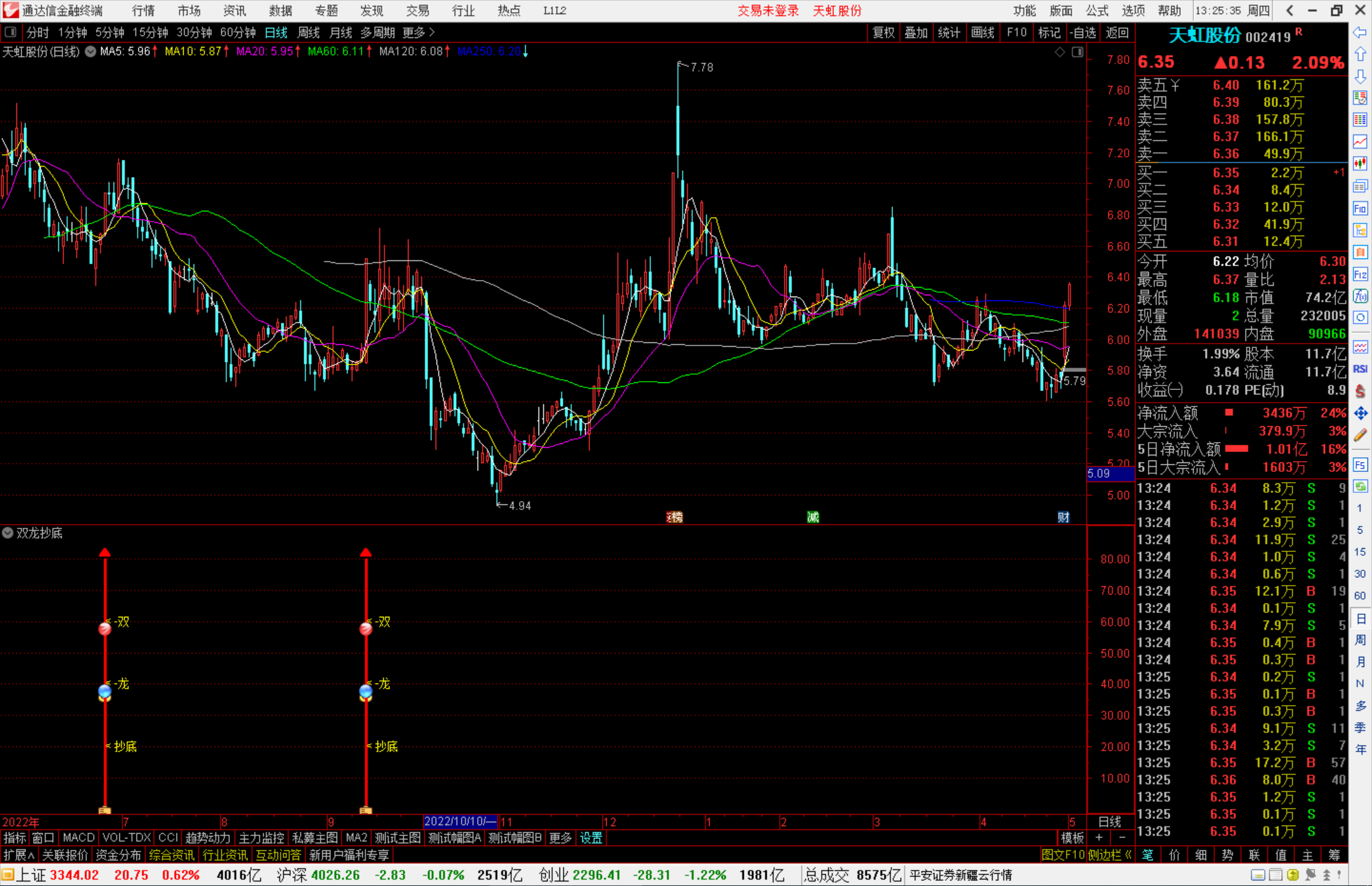Viewport: 1372px width, 886px height.
Task: Click the RSI icon in right sidebar
Action: point(1360,369)
